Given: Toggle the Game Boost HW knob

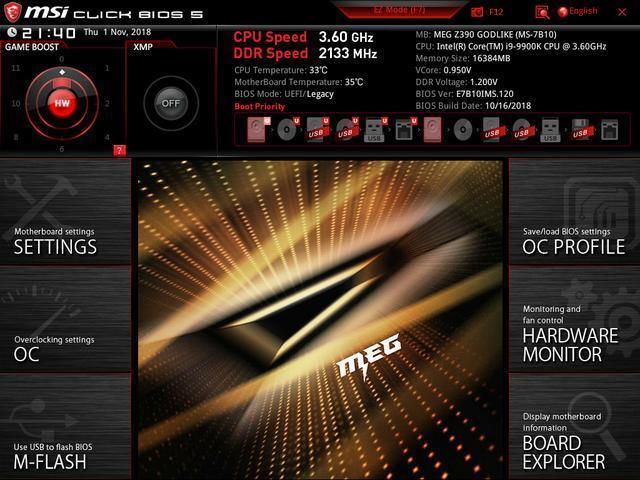Looking at the screenshot, I should pos(62,103).
